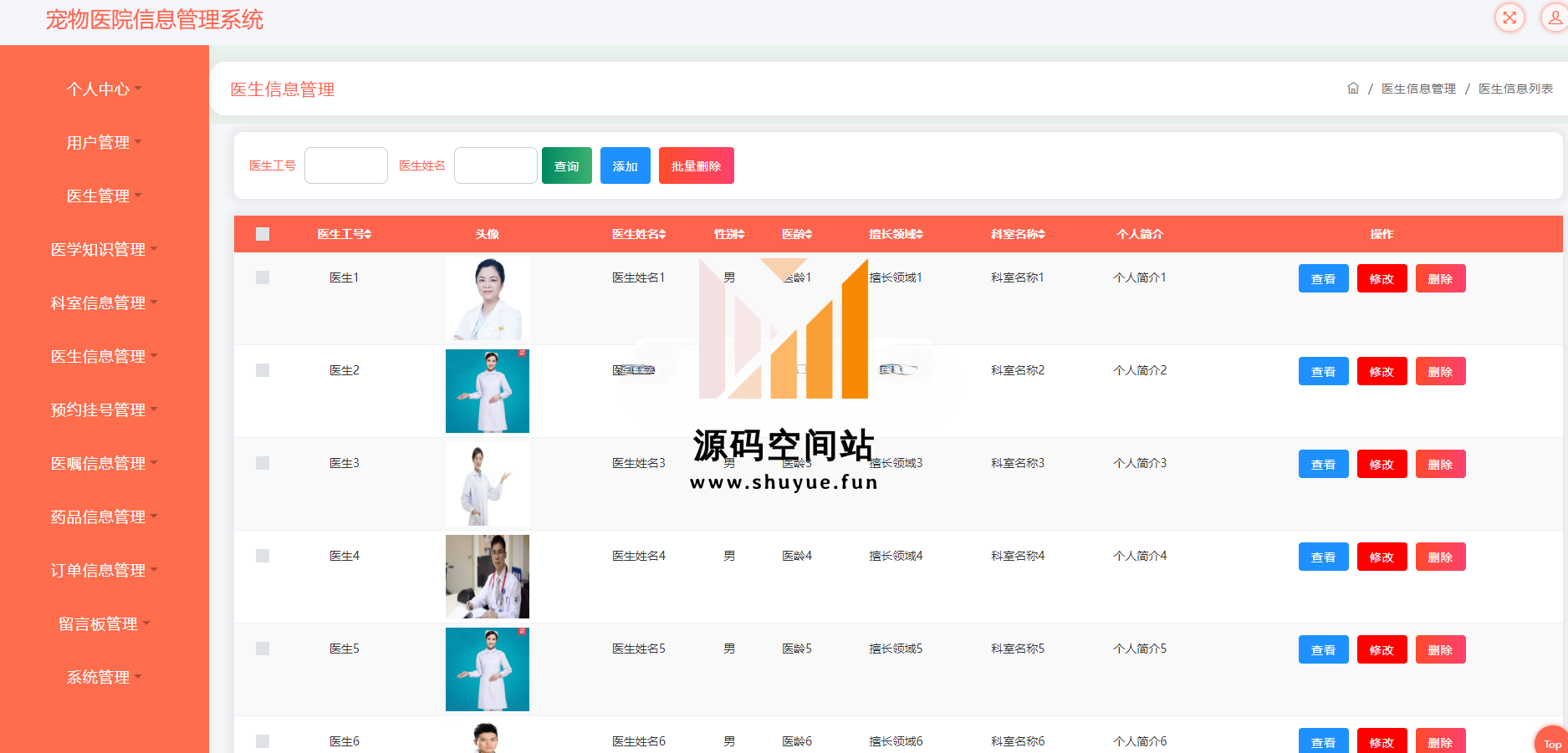Viewport: 1568px width, 753px height.
Task: Click the avatar photo of 医生1
Action: [x=488, y=298]
